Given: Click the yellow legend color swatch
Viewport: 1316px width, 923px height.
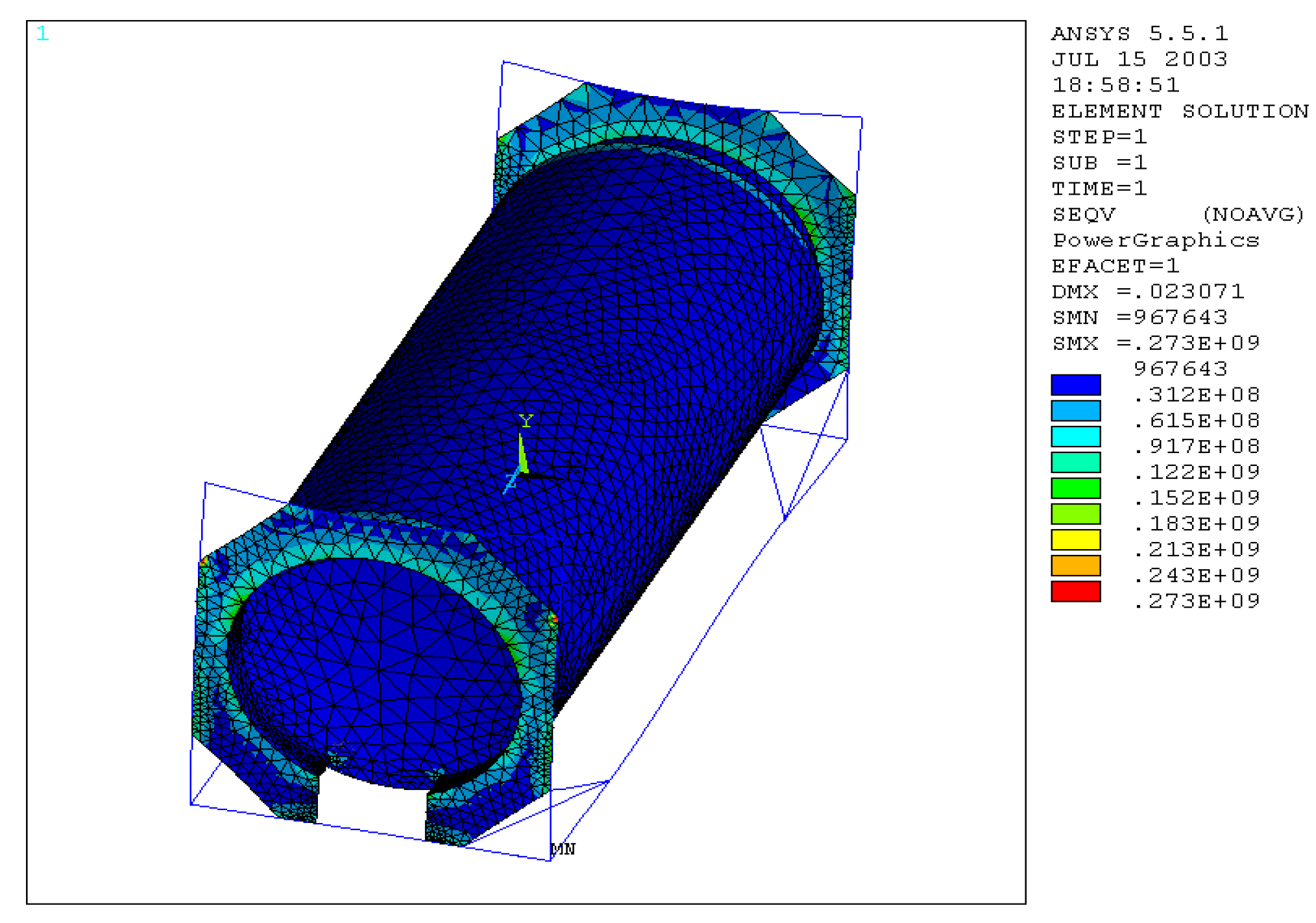Looking at the screenshot, I should [1075, 540].
